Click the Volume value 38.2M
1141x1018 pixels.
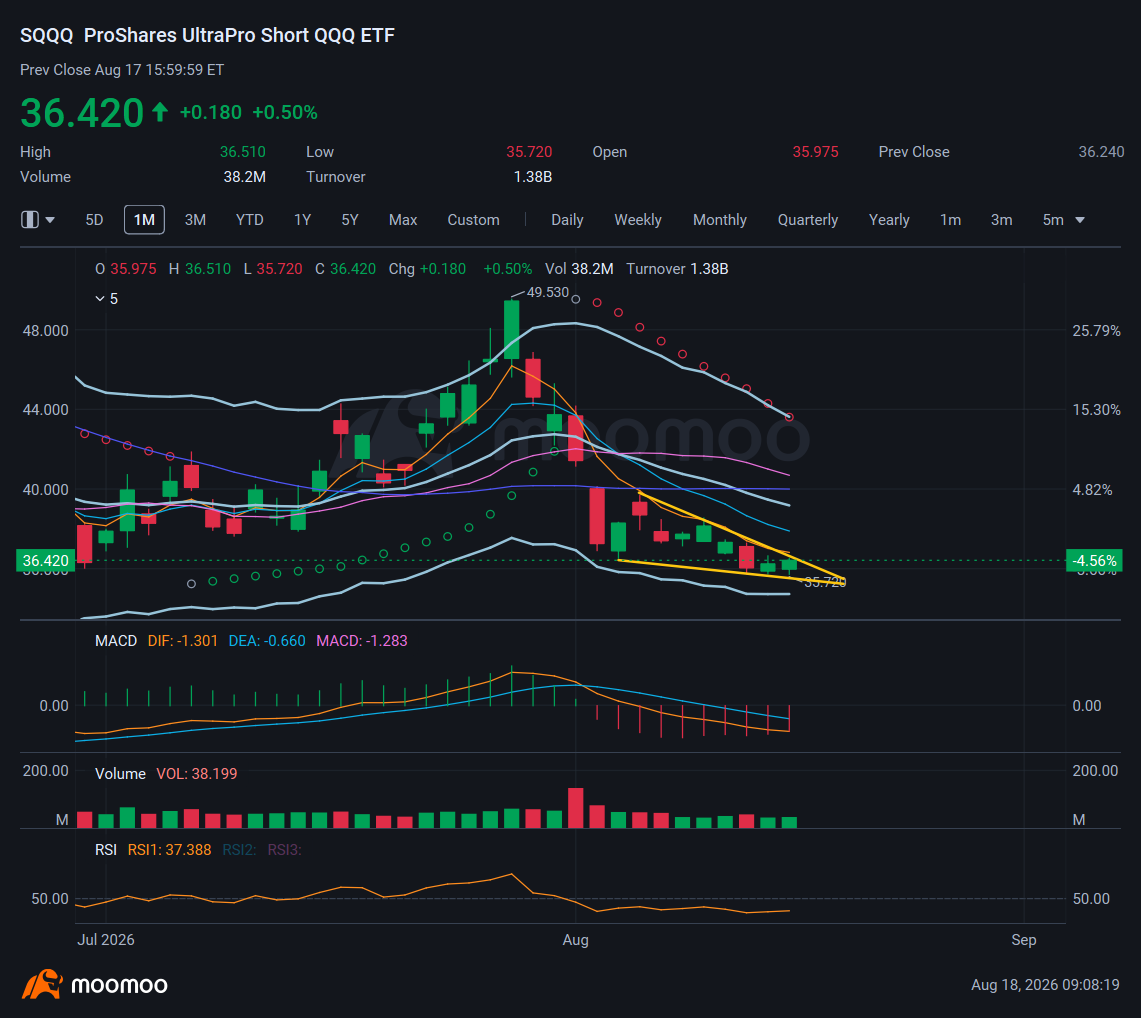tap(244, 177)
